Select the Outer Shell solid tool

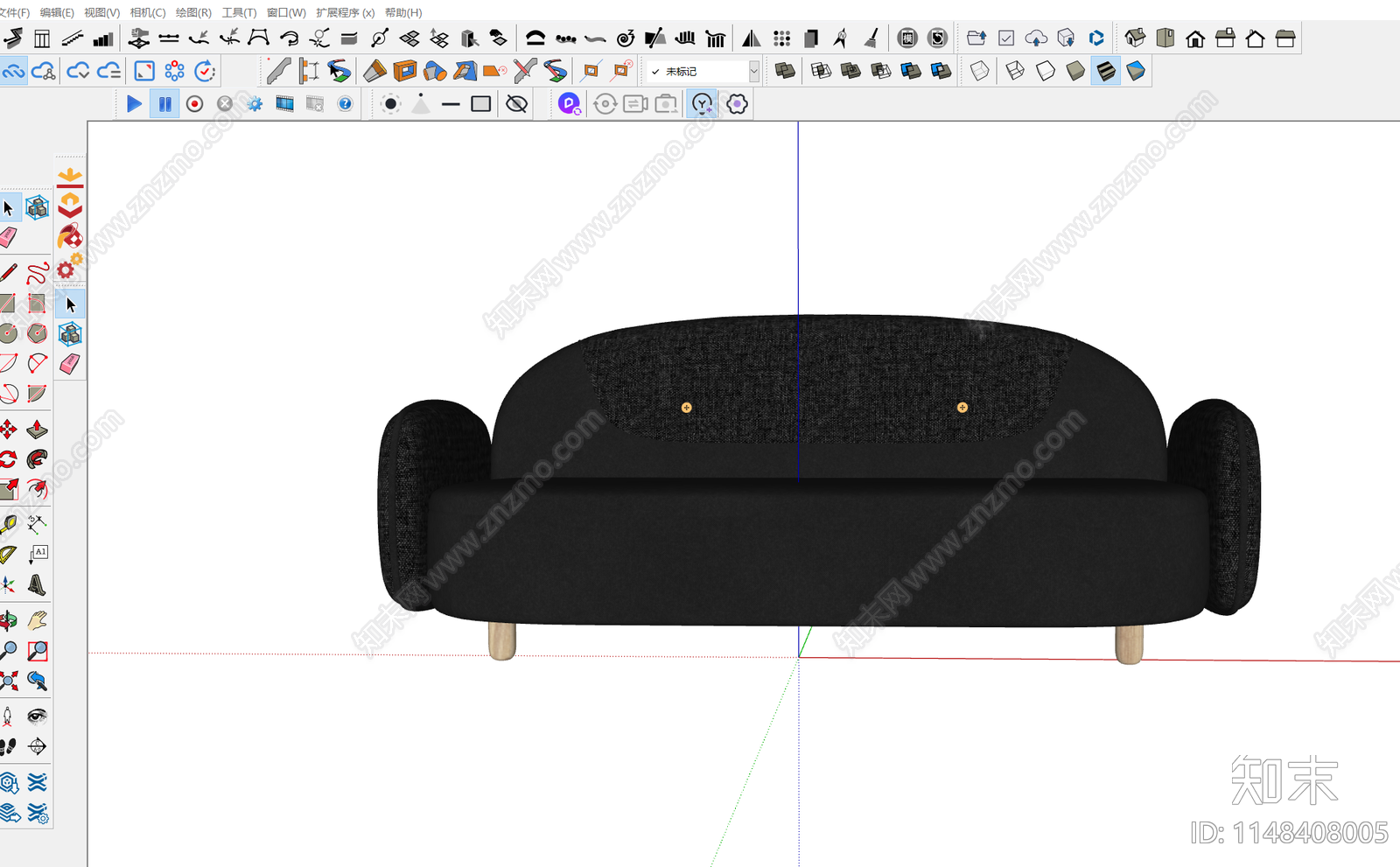coord(785,71)
